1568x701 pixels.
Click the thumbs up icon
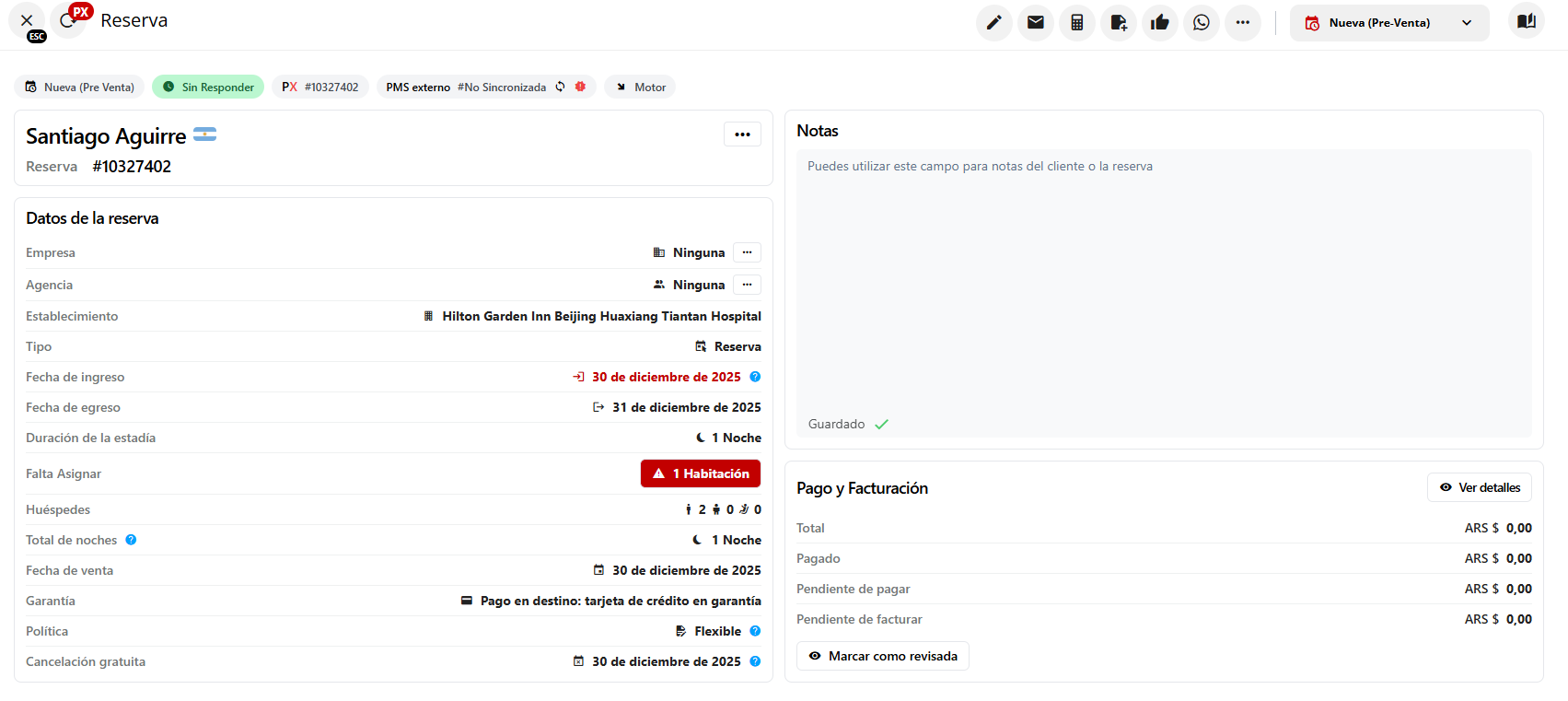pos(1159,23)
